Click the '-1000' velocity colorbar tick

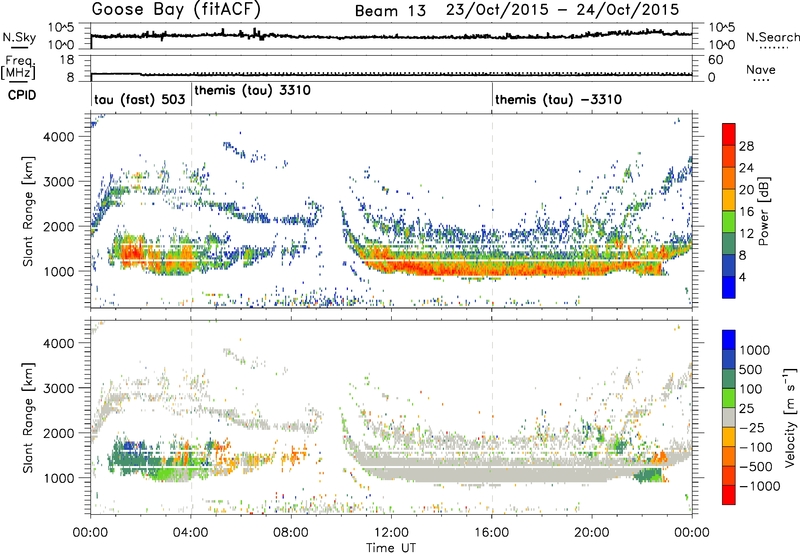click(760, 486)
